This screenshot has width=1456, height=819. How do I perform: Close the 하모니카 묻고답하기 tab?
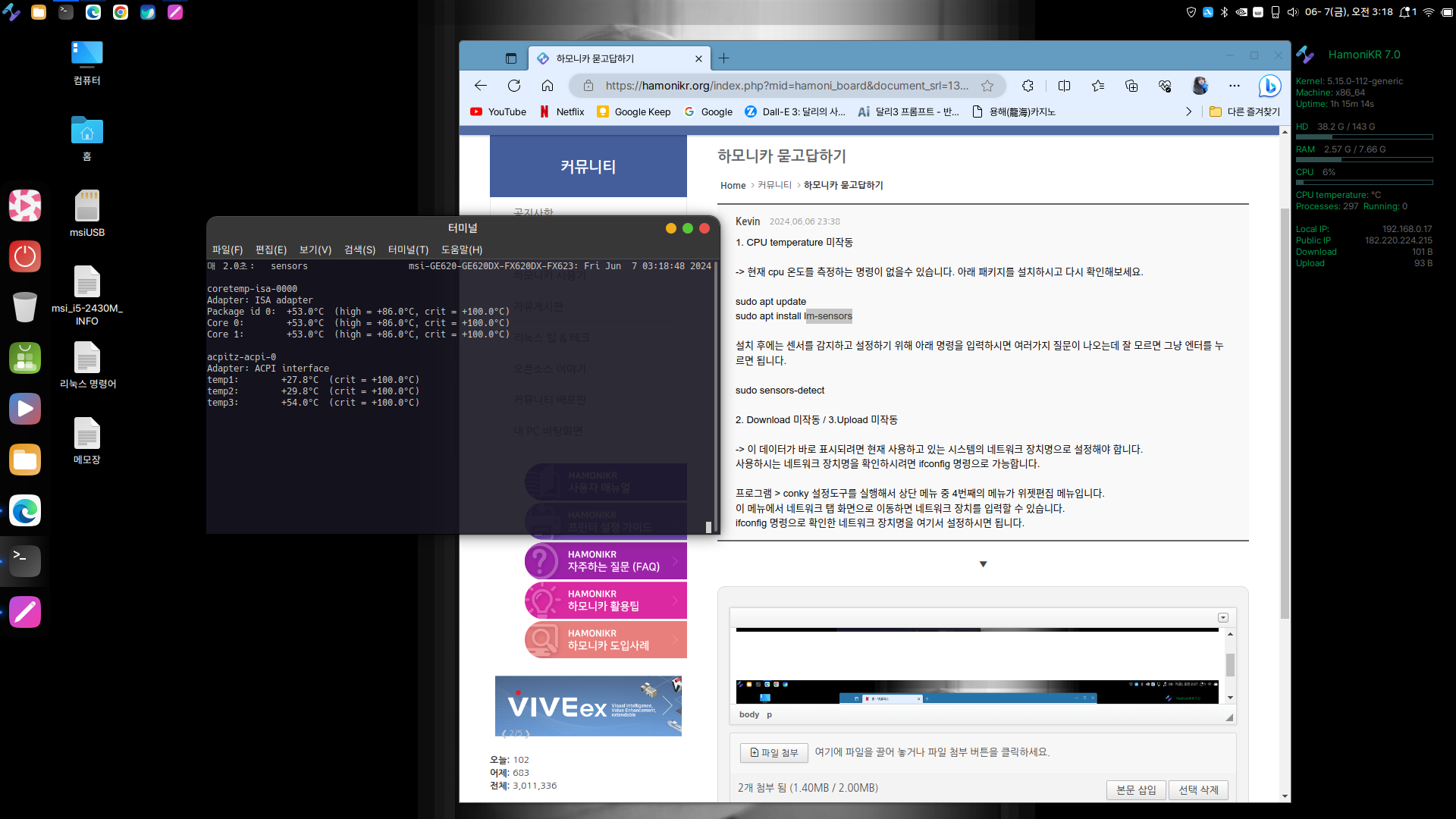698,58
